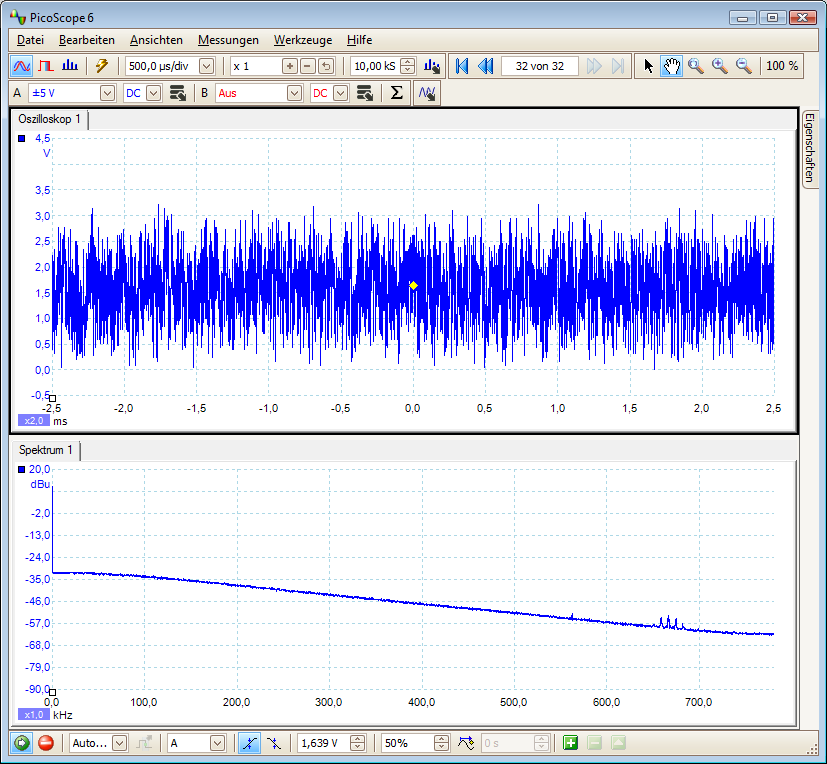
Task: Select the Spektrum 1 tab
Action: click(46, 450)
